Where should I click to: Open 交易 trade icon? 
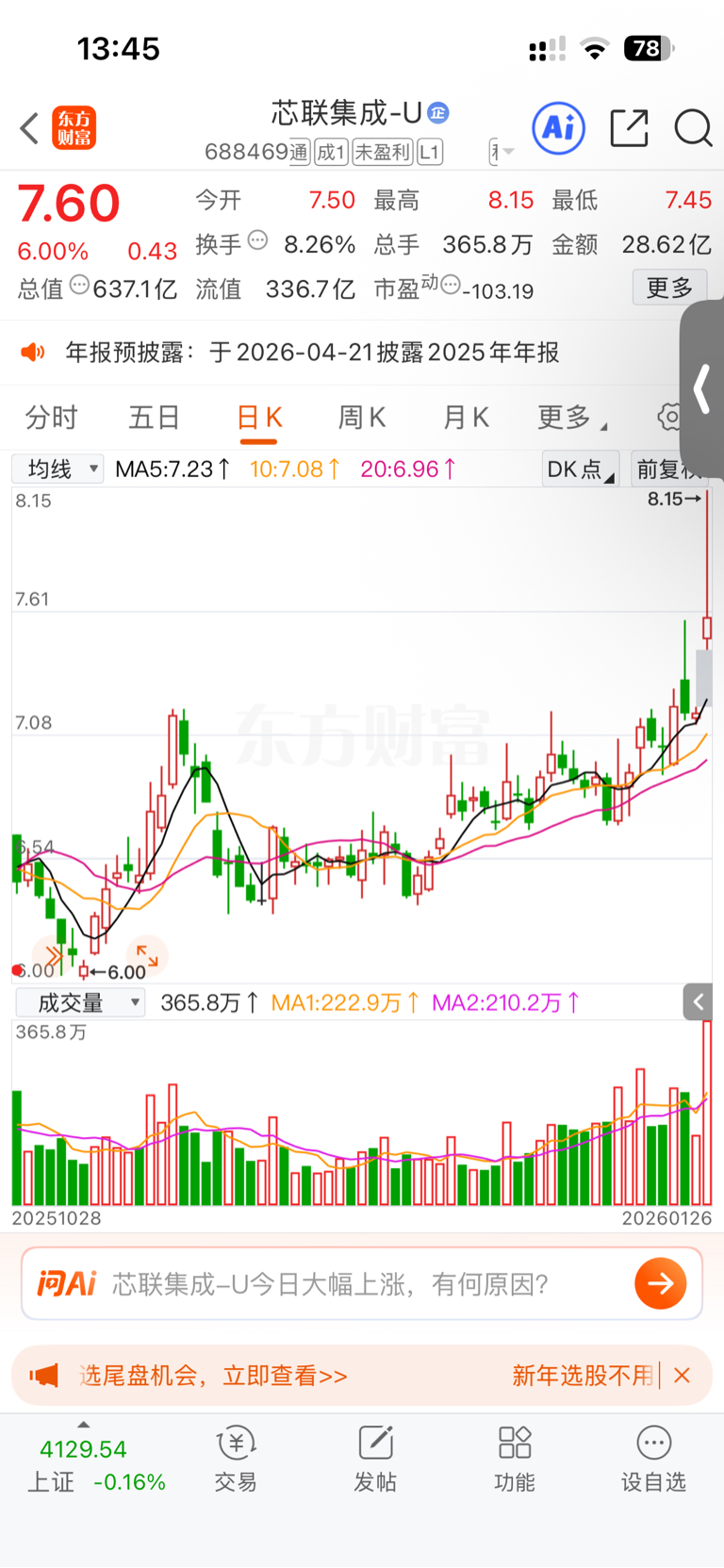236,1459
